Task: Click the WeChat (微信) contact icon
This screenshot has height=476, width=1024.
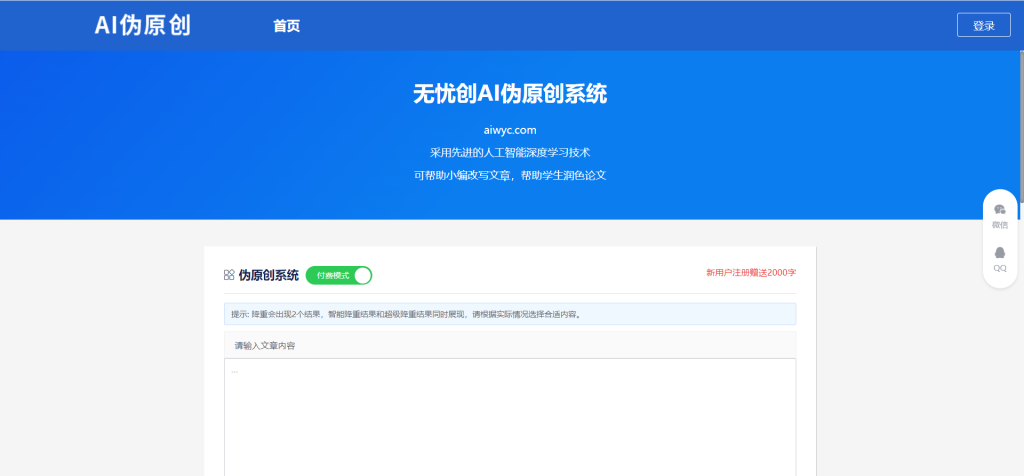Action: click(x=999, y=209)
